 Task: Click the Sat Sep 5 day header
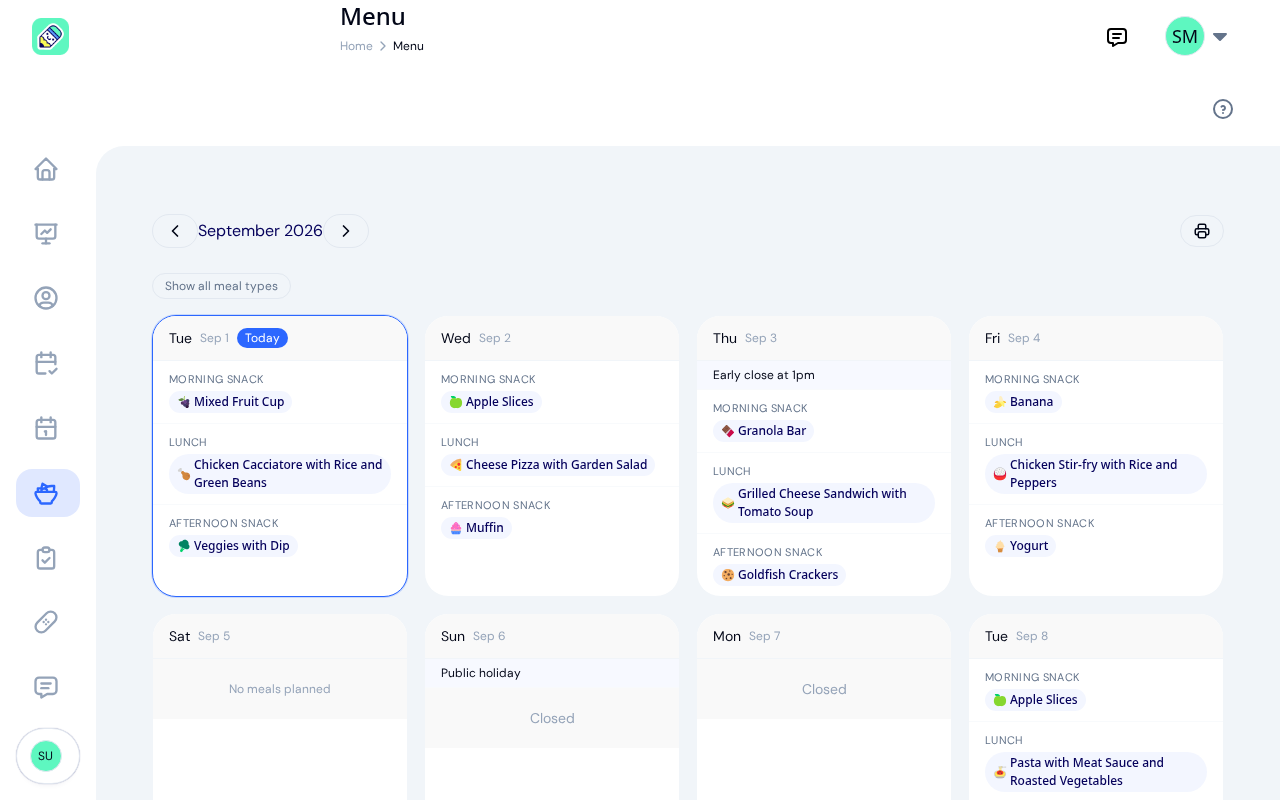coord(280,636)
